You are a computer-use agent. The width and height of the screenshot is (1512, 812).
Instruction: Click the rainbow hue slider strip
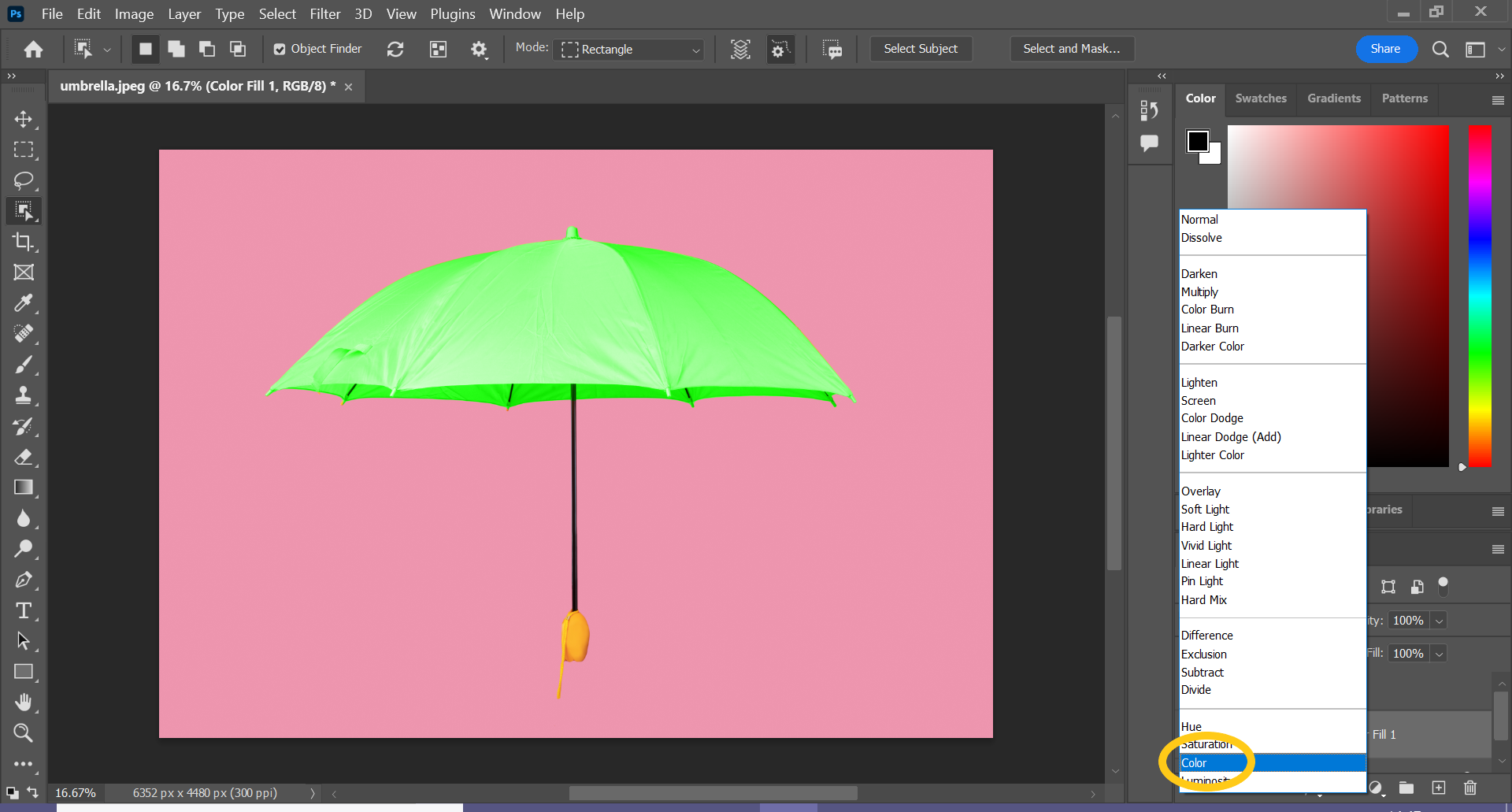click(1480, 296)
